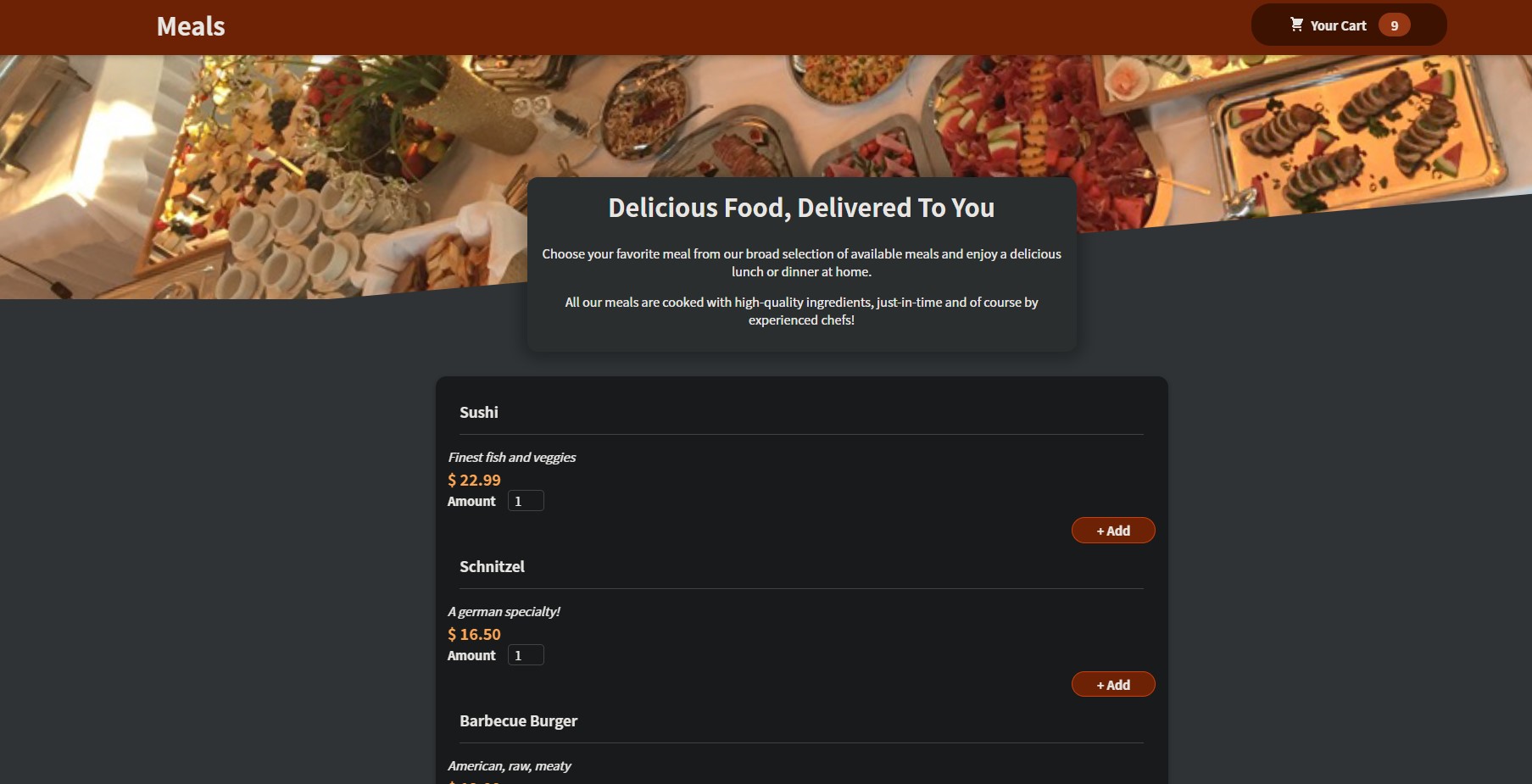Image resolution: width=1532 pixels, height=784 pixels.
Task: Click the 'Delicious Food, Delivered To You' heading
Action: click(x=800, y=207)
